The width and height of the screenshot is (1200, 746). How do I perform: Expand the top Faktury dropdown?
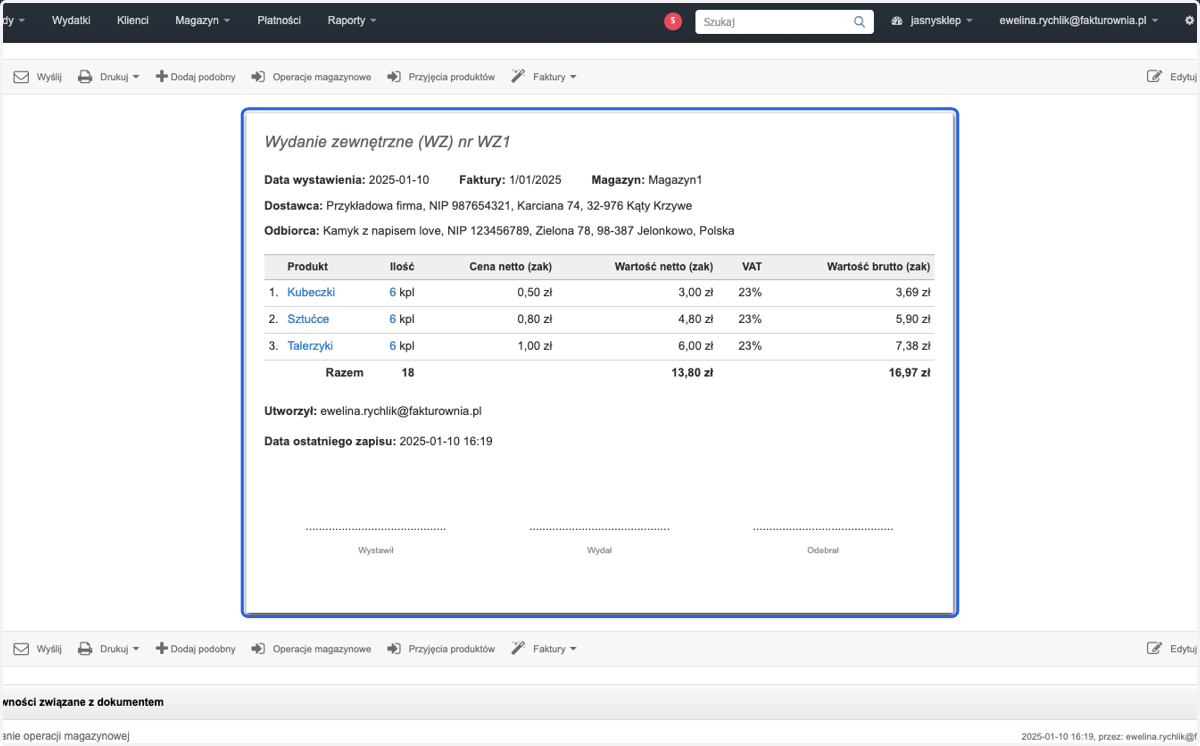pos(555,77)
